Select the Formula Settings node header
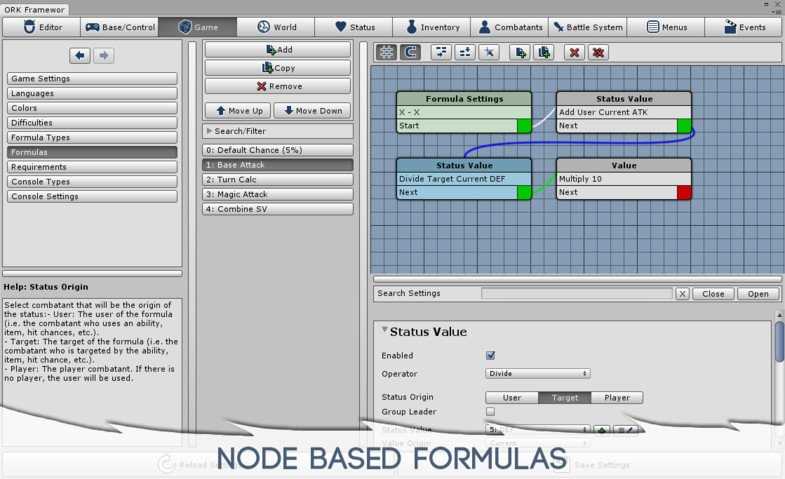 pos(464,99)
